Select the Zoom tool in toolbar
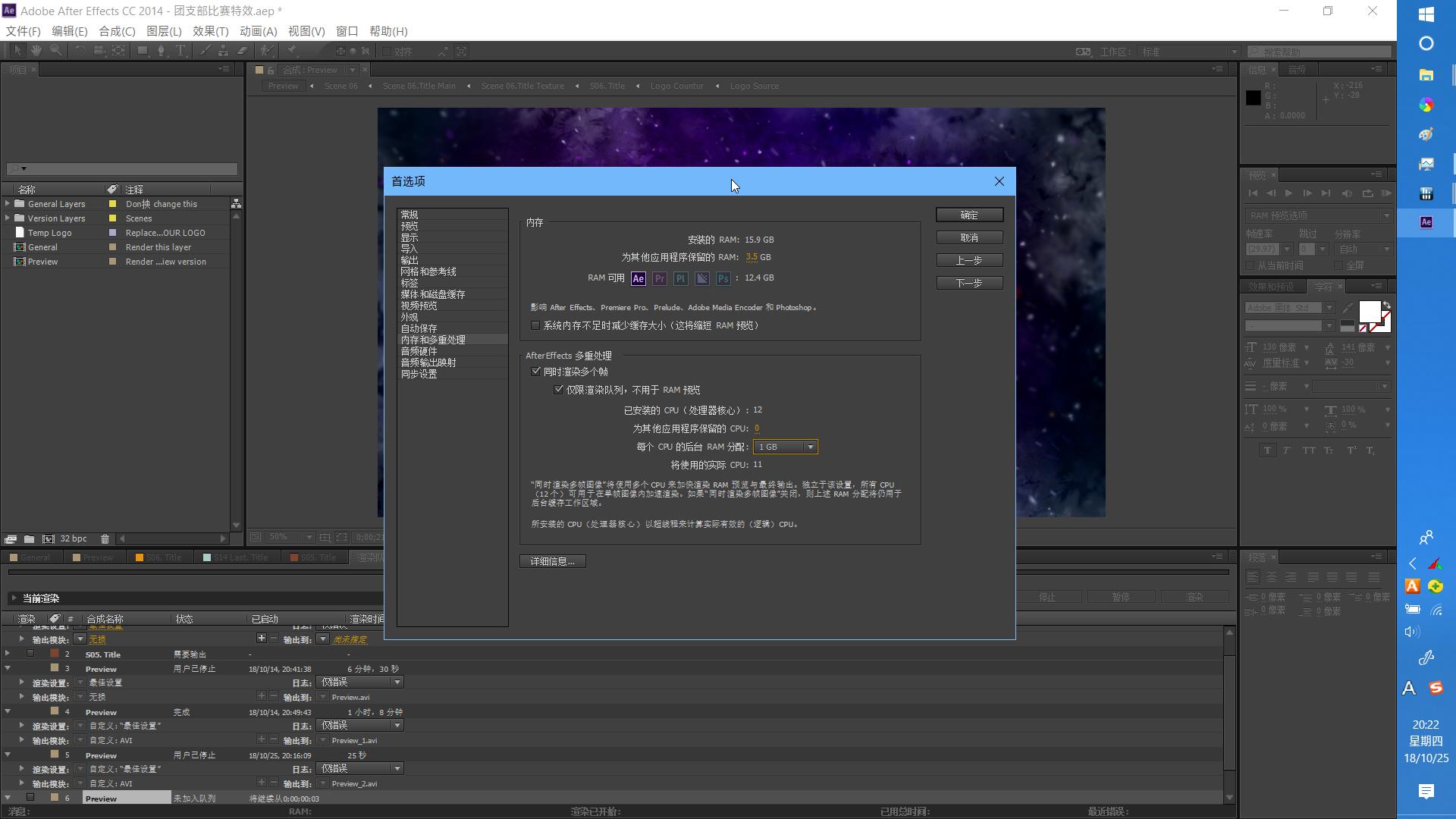The image size is (1456, 819). tap(55, 51)
